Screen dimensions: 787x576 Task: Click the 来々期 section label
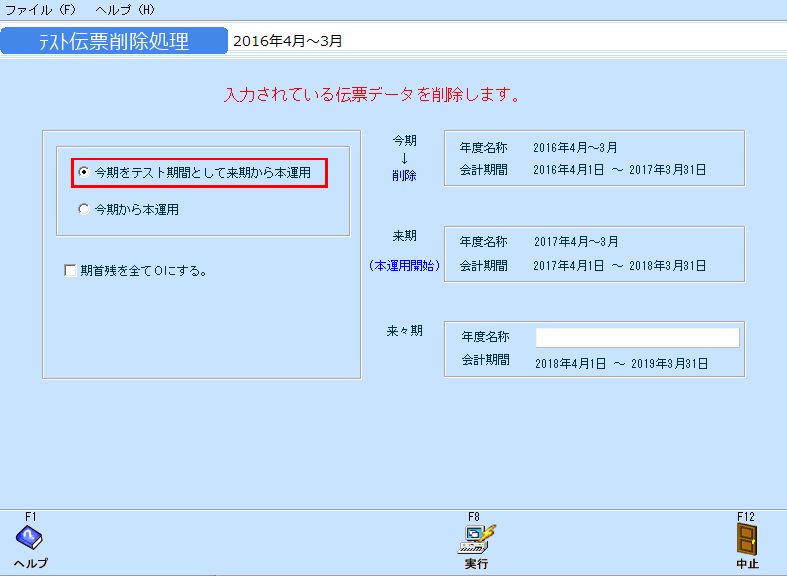[x=405, y=331]
